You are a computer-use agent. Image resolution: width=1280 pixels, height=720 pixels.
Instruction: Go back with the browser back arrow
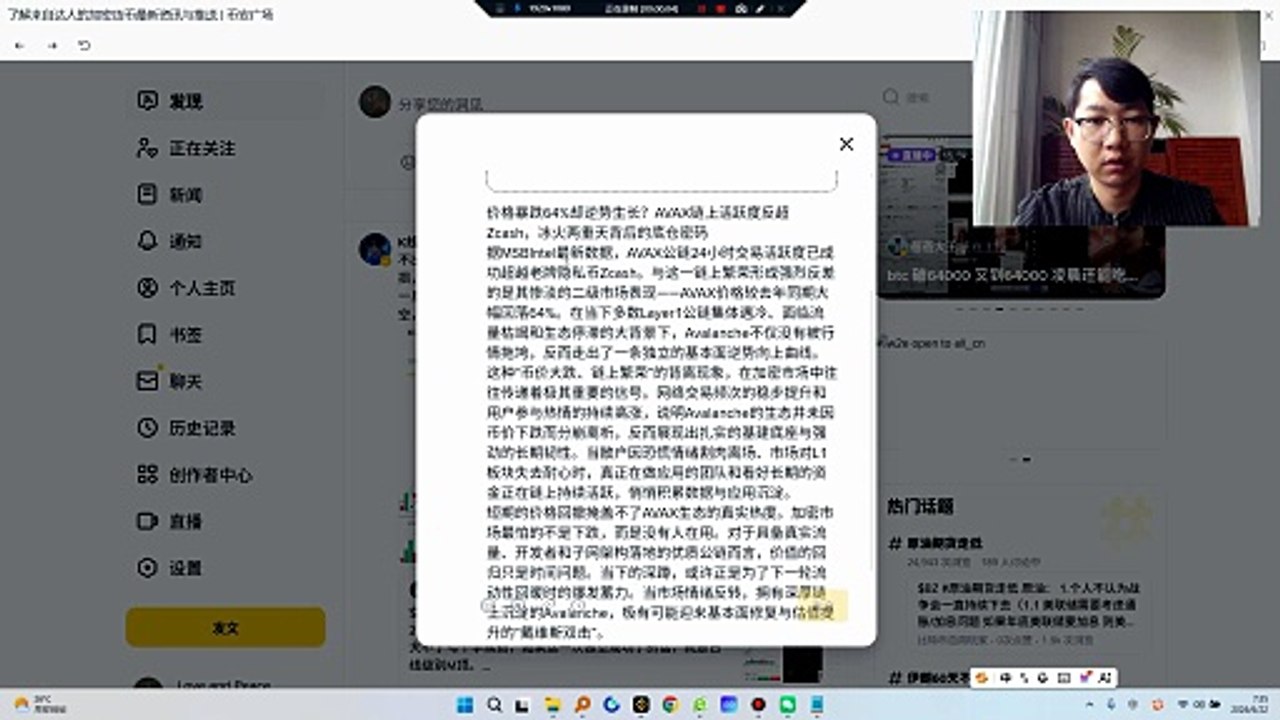pos(20,46)
